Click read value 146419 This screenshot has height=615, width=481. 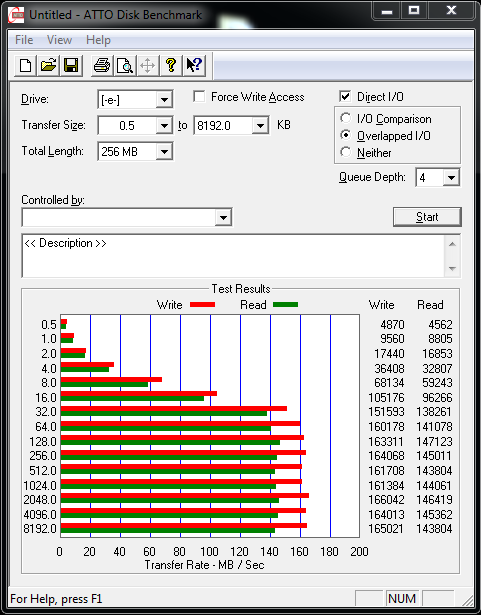[434, 500]
